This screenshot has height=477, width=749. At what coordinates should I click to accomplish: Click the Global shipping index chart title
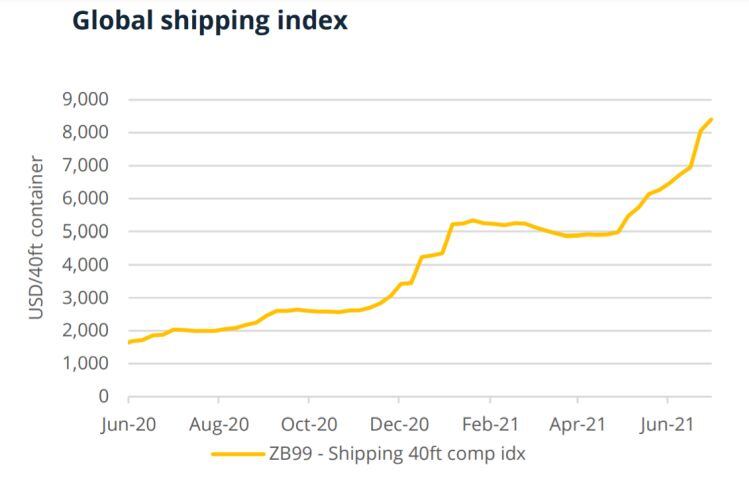pyautogui.click(x=210, y=21)
